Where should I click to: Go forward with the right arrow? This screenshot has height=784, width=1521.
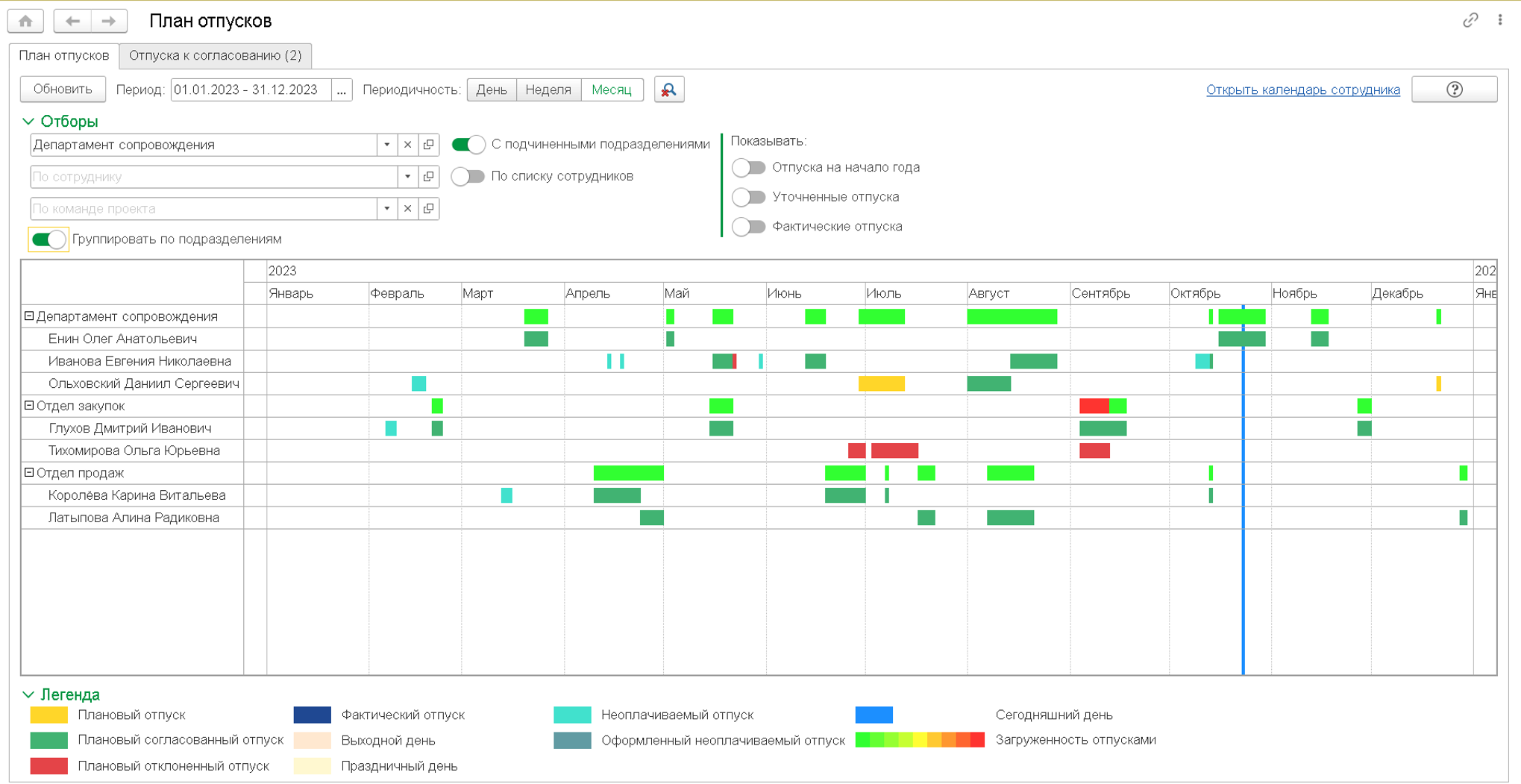[x=109, y=21]
